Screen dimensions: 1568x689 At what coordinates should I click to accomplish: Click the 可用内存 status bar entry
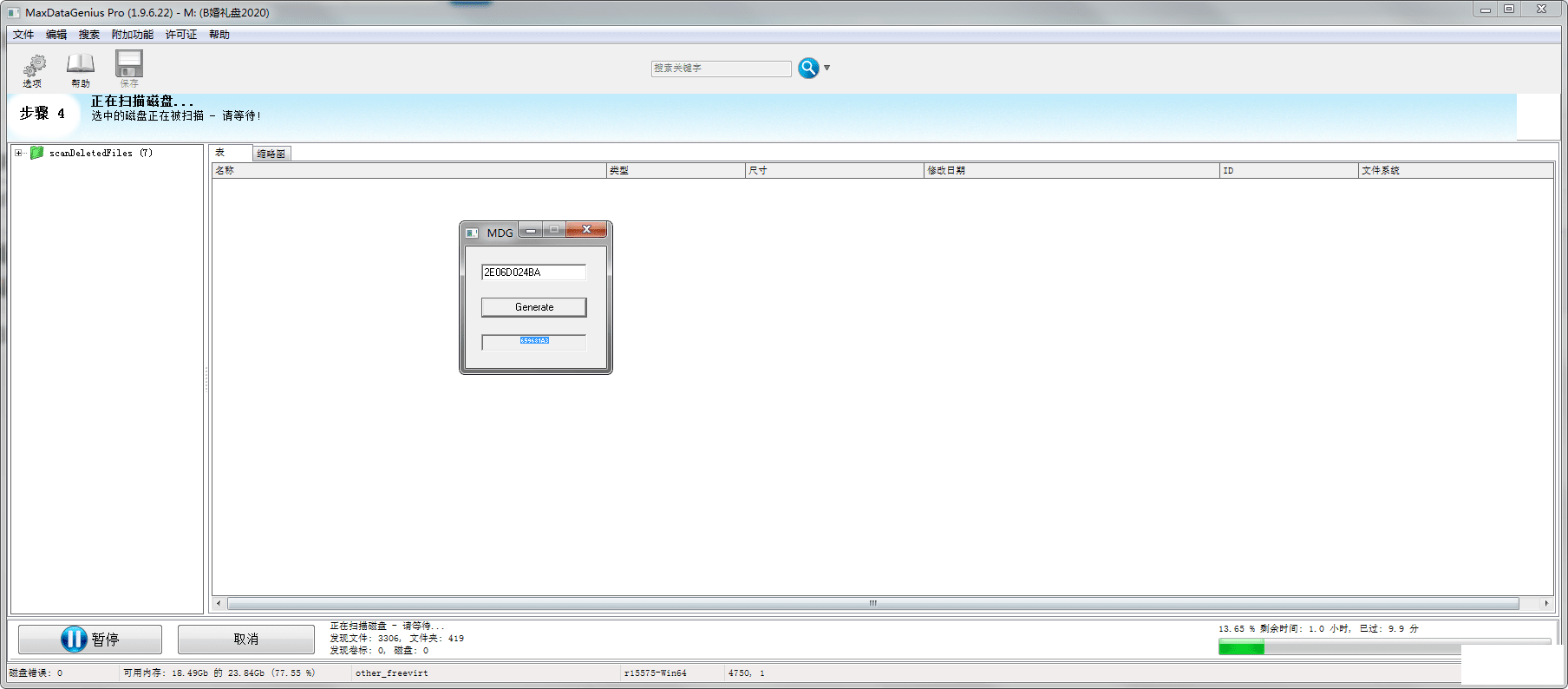[x=219, y=673]
